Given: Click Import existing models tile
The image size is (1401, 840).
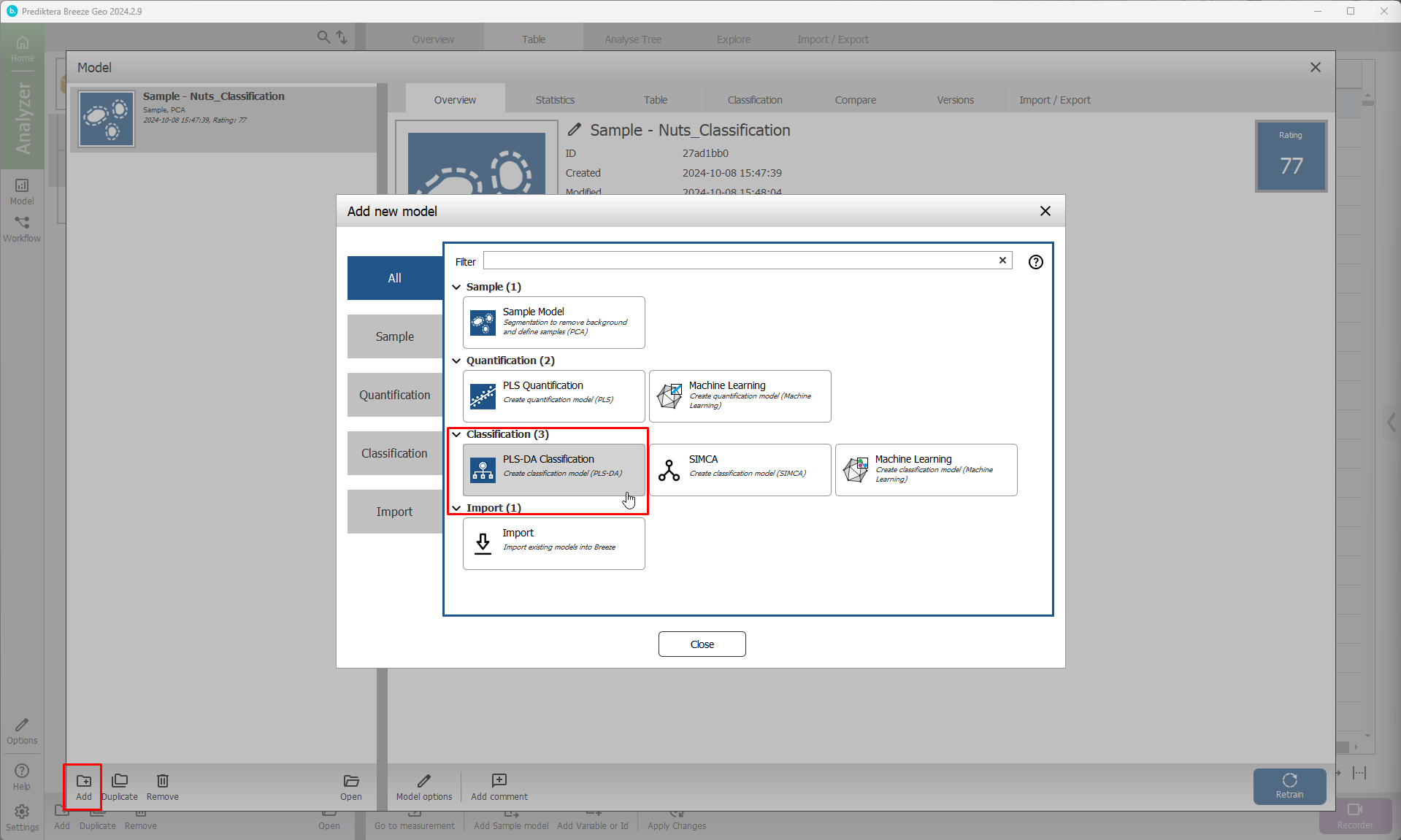Looking at the screenshot, I should (553, 543).
